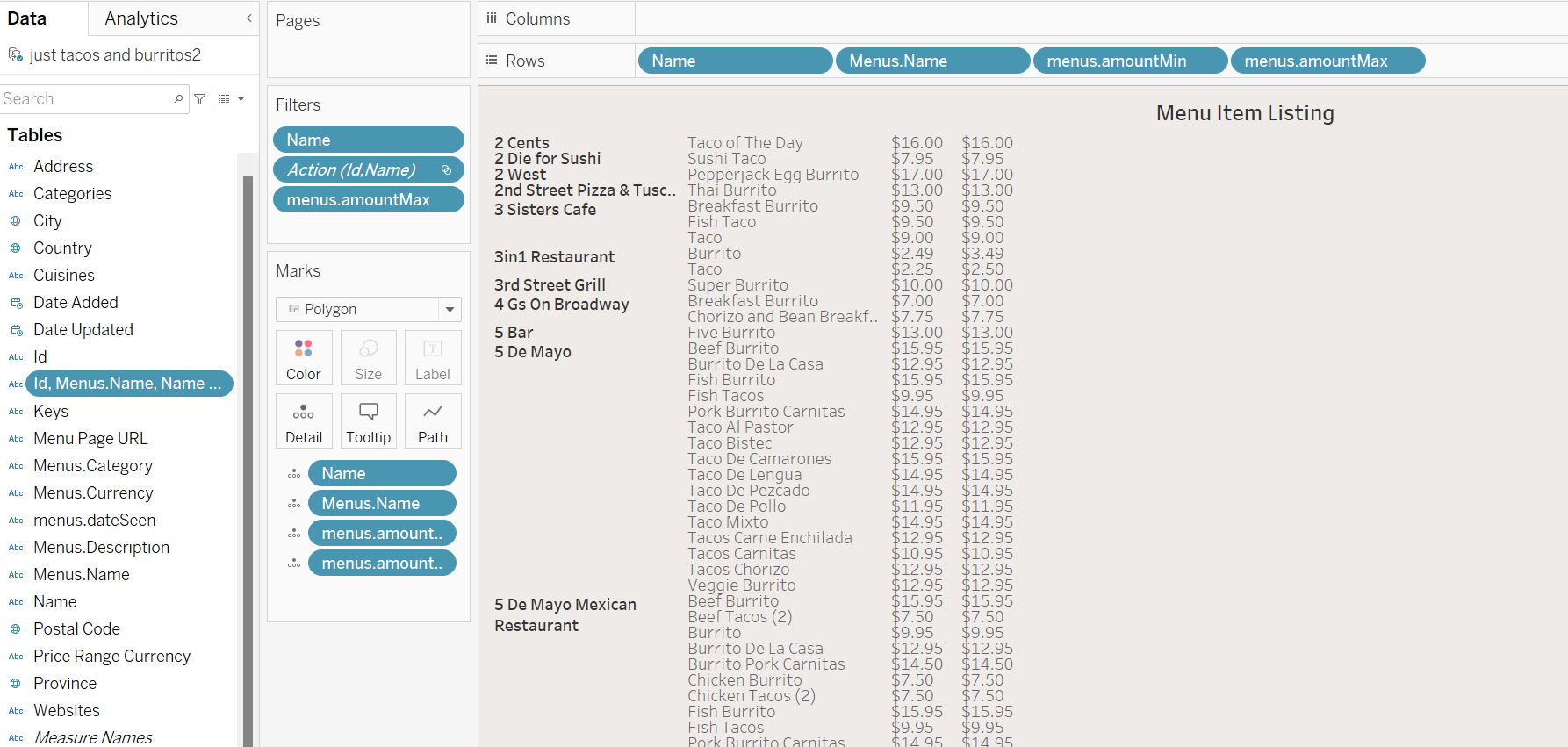The height and width of the screenshot is (747, 1568).
Task: Open the Path marks card
Action: 433,420
